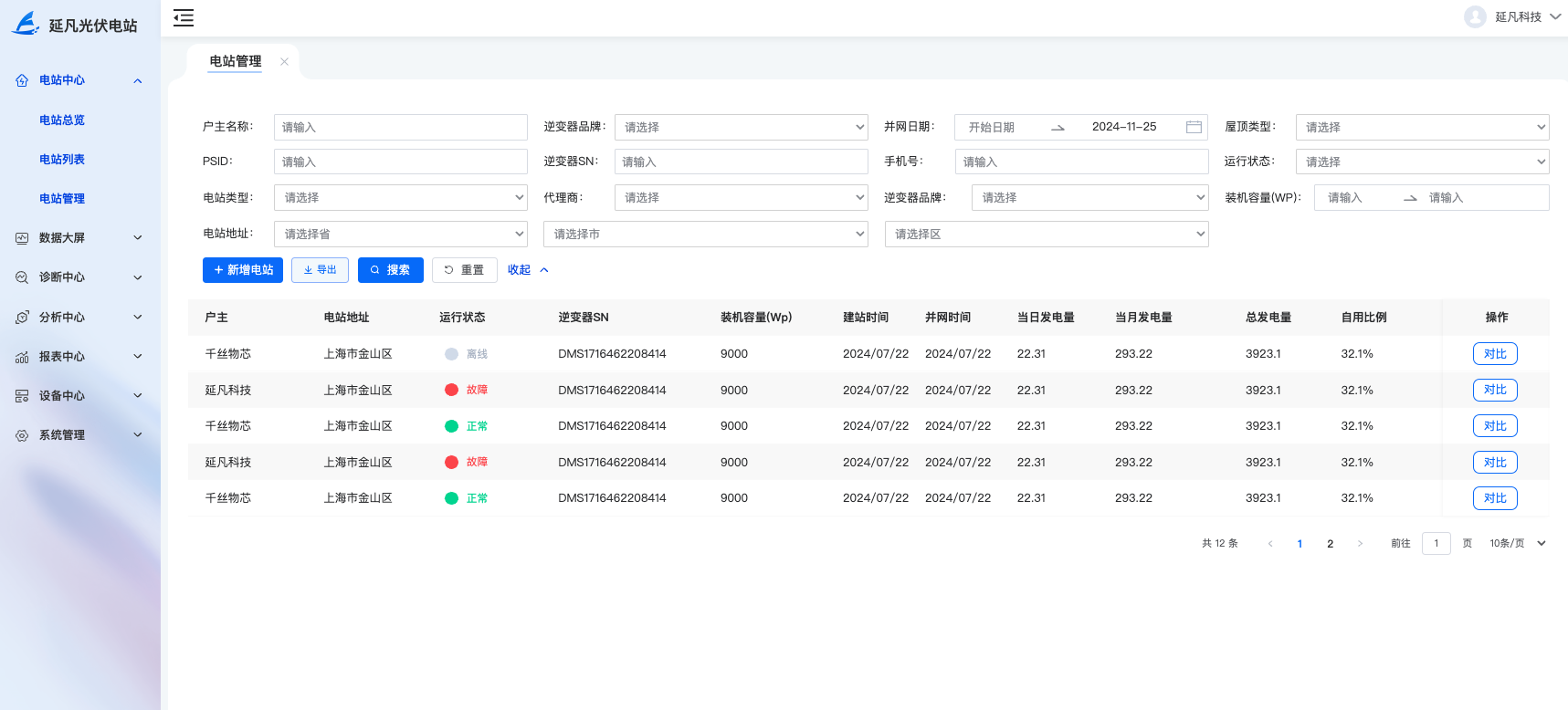Open the 运行状态 filter dropdown
Image resolution: width=1568 pixels, height=710 pixels.
pos(1421,162)
